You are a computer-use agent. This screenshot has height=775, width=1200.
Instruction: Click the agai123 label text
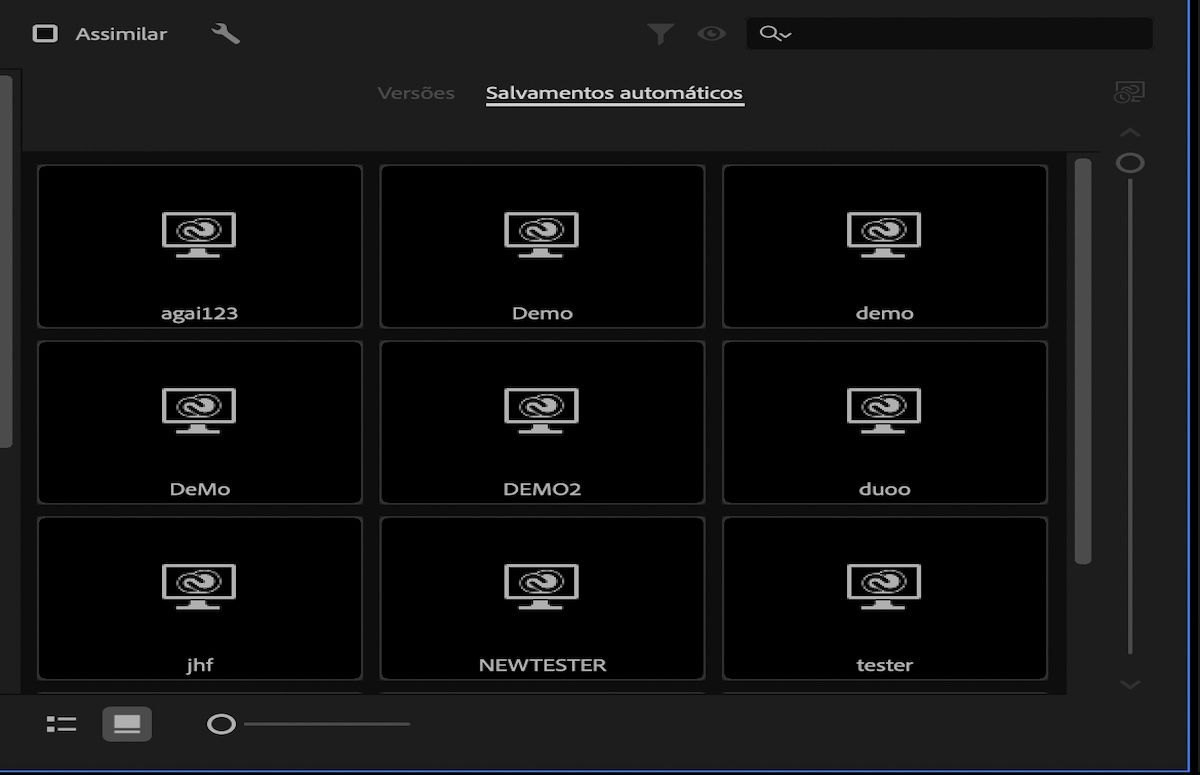(200, 313)
